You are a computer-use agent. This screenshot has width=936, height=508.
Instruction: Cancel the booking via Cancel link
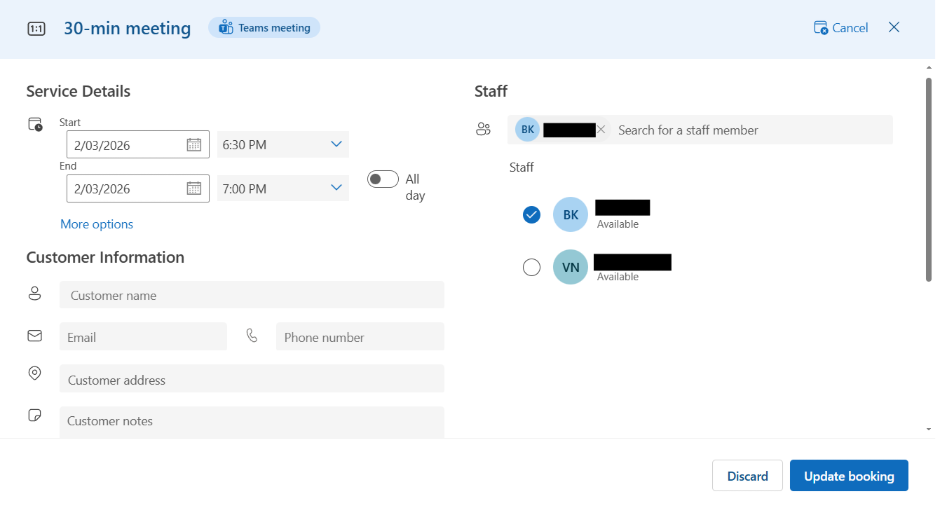click(x=840, y=28)
